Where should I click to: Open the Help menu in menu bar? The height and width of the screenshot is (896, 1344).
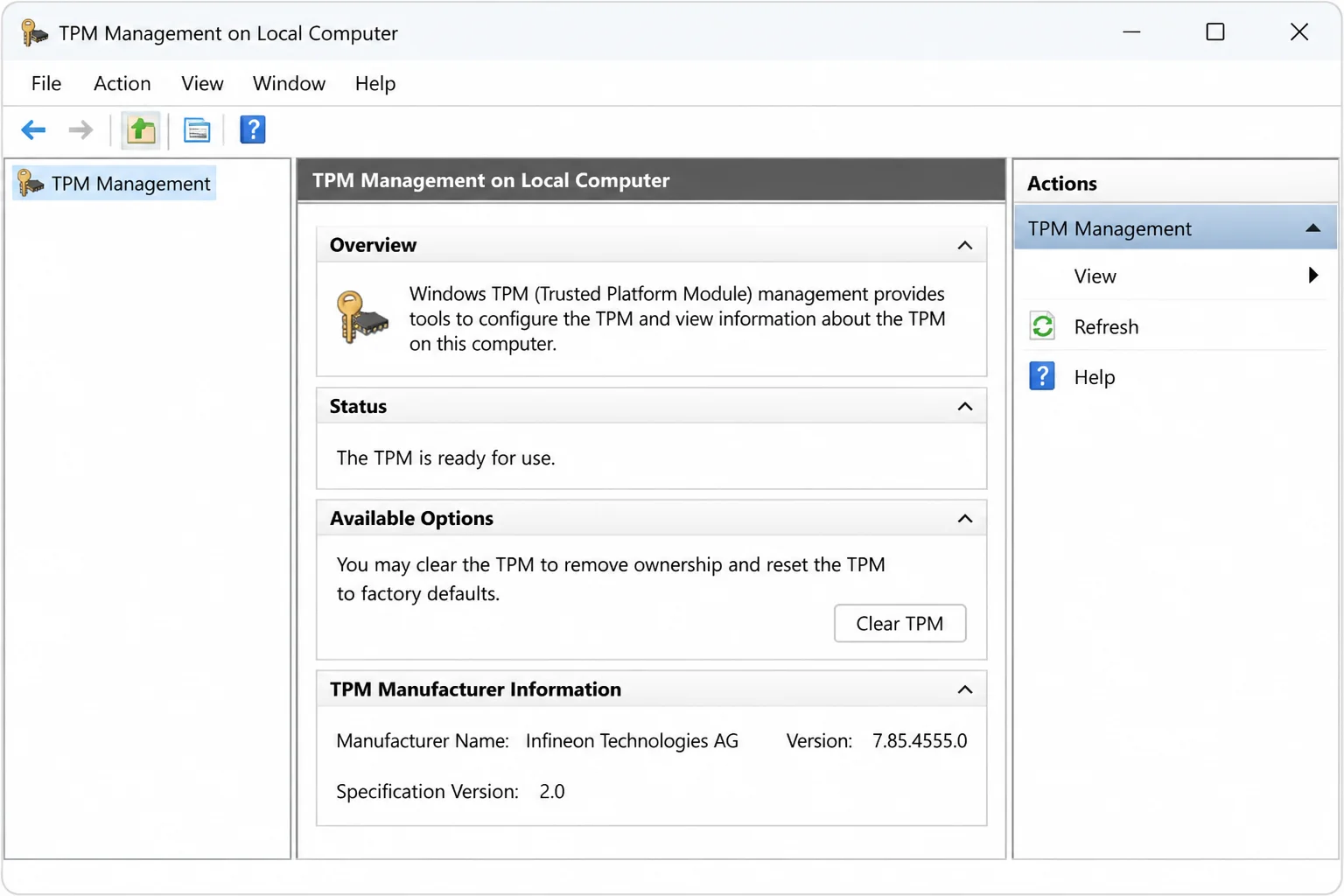(x=375, y=83)
